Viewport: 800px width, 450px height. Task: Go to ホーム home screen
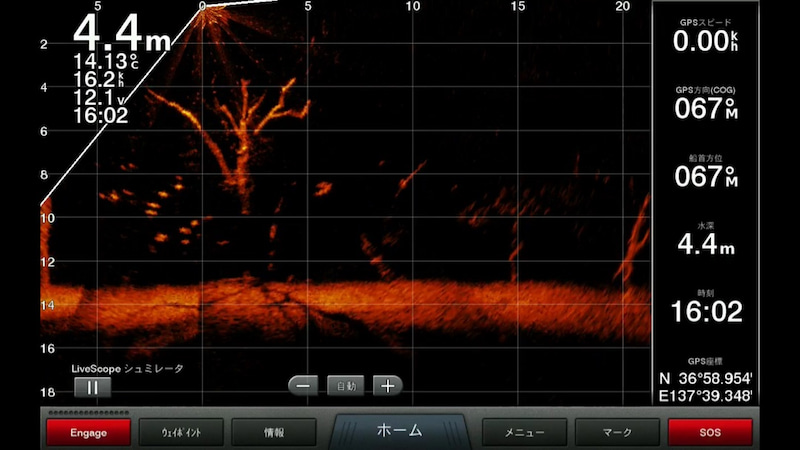[x=399, y=431]
